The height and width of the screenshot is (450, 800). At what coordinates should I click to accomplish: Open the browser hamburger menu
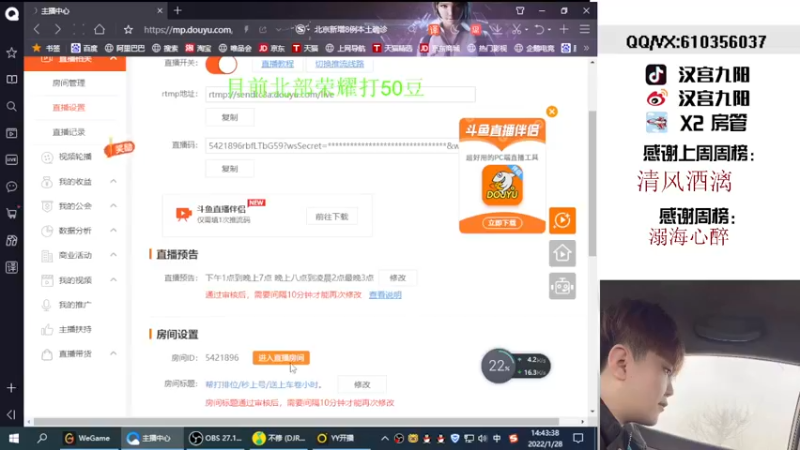[x=585, y=30]
